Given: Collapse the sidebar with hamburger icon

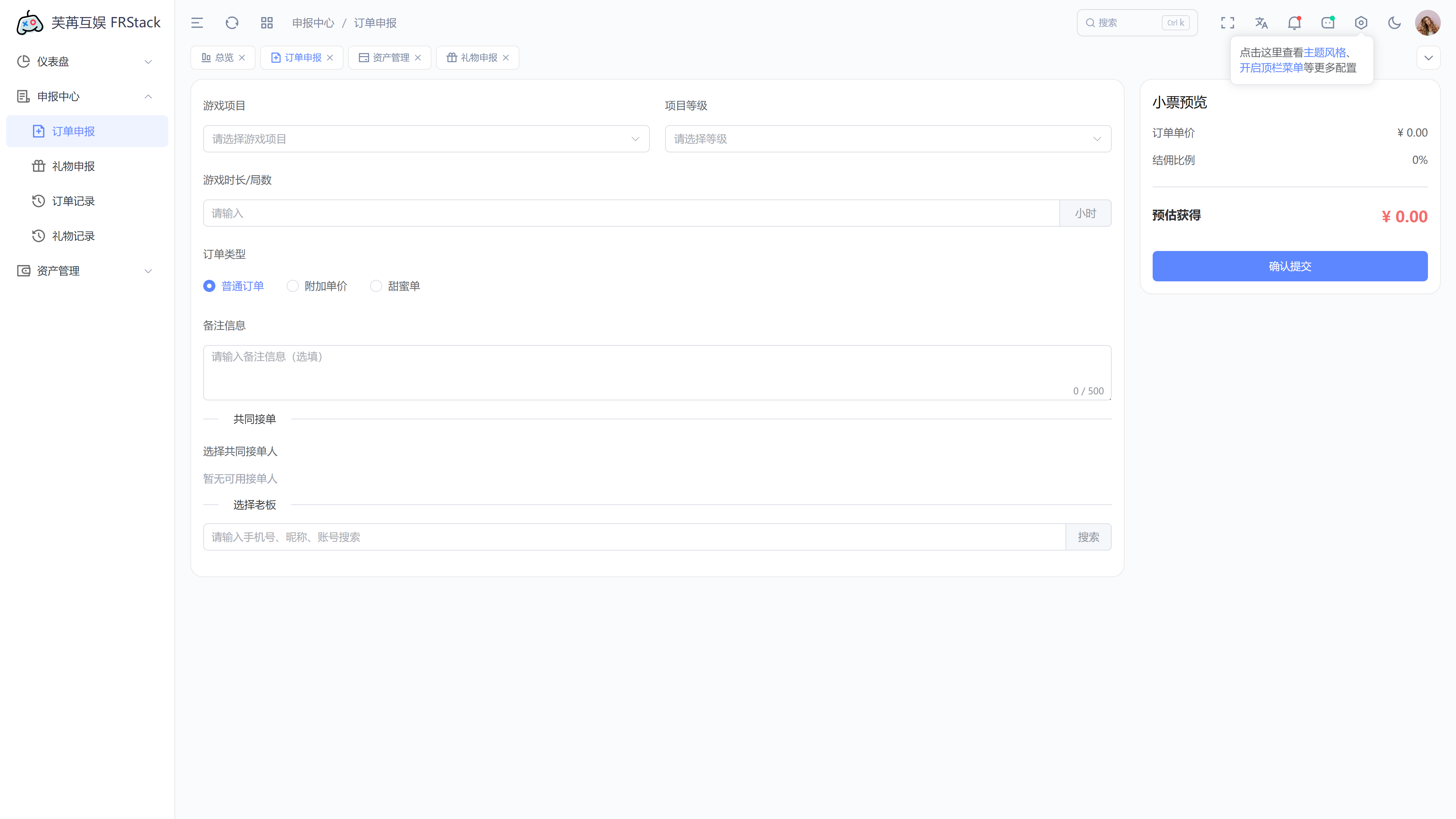Looking at the screenshot, I should [x=197, y=23].
